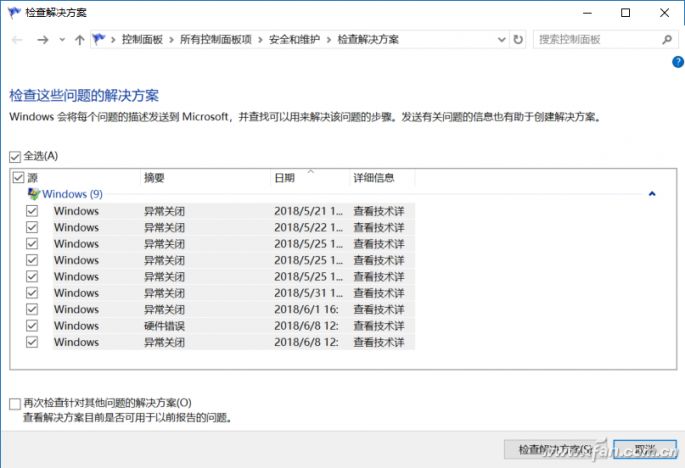The width and height of the screenshot is (685, 468).
Task: Navigate to 安全和维护 breadcrumb
Action: pos(294,40)
